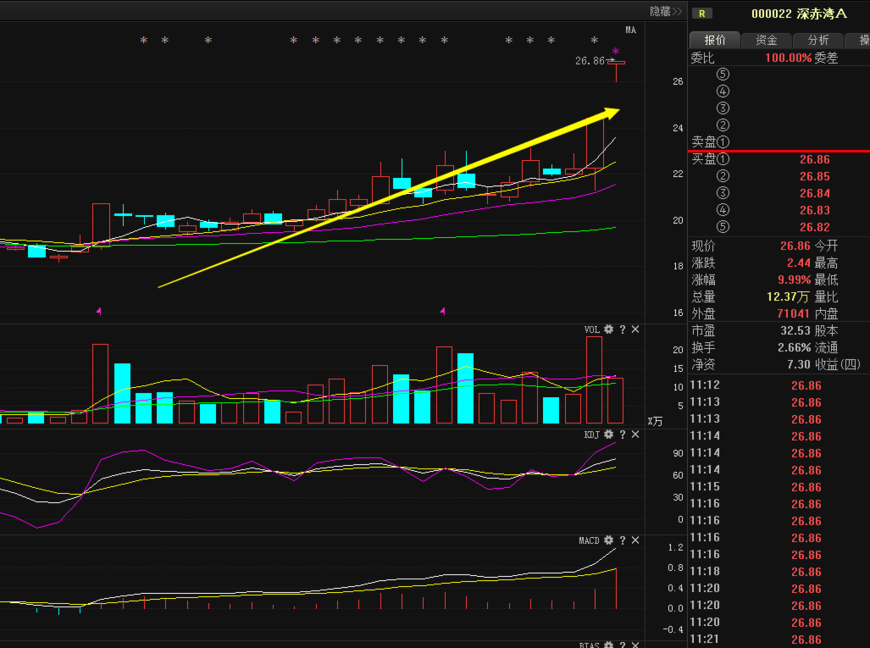Click the magenta star marker above the latest candle
This screenshot has height=648, width=870.
[x=615, y=52]
